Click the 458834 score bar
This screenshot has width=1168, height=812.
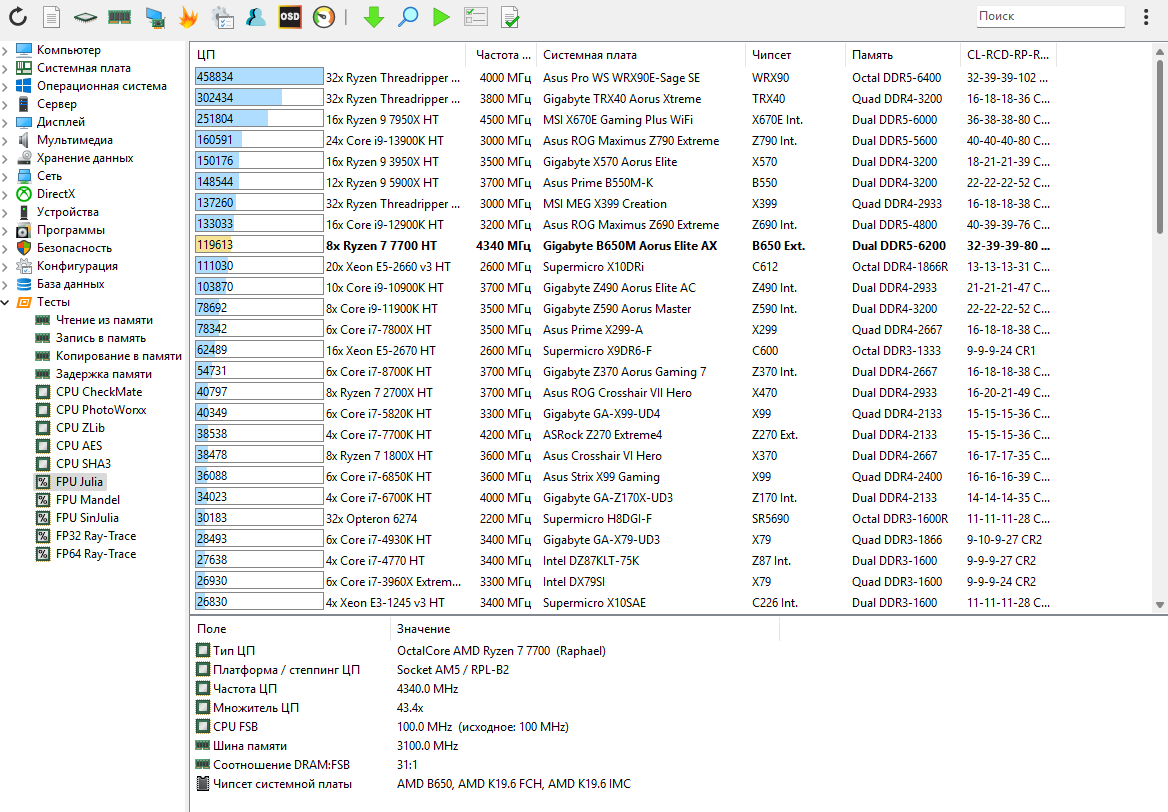click(259, 77)
